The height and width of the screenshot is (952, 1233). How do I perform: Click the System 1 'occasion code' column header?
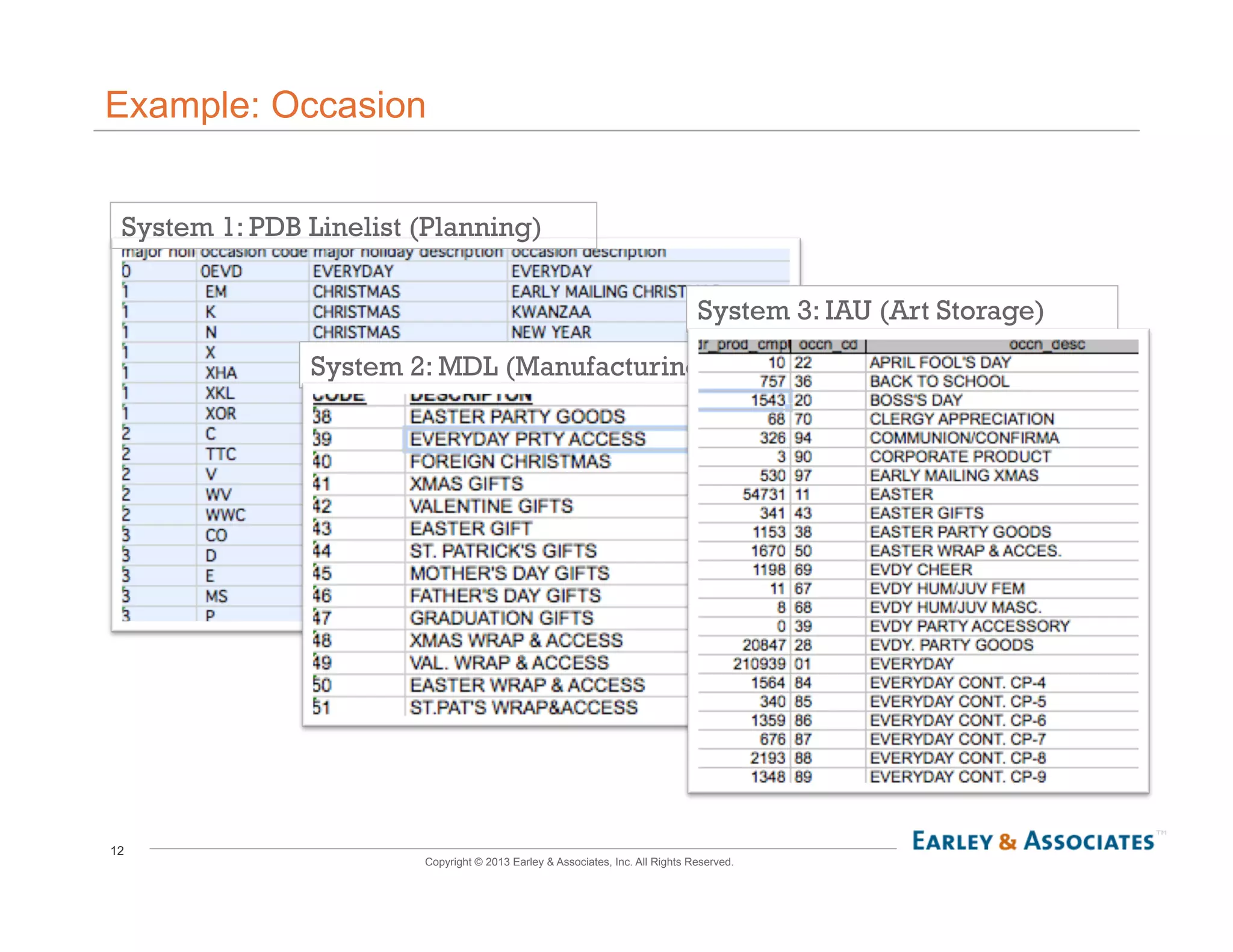coord(253,252)
